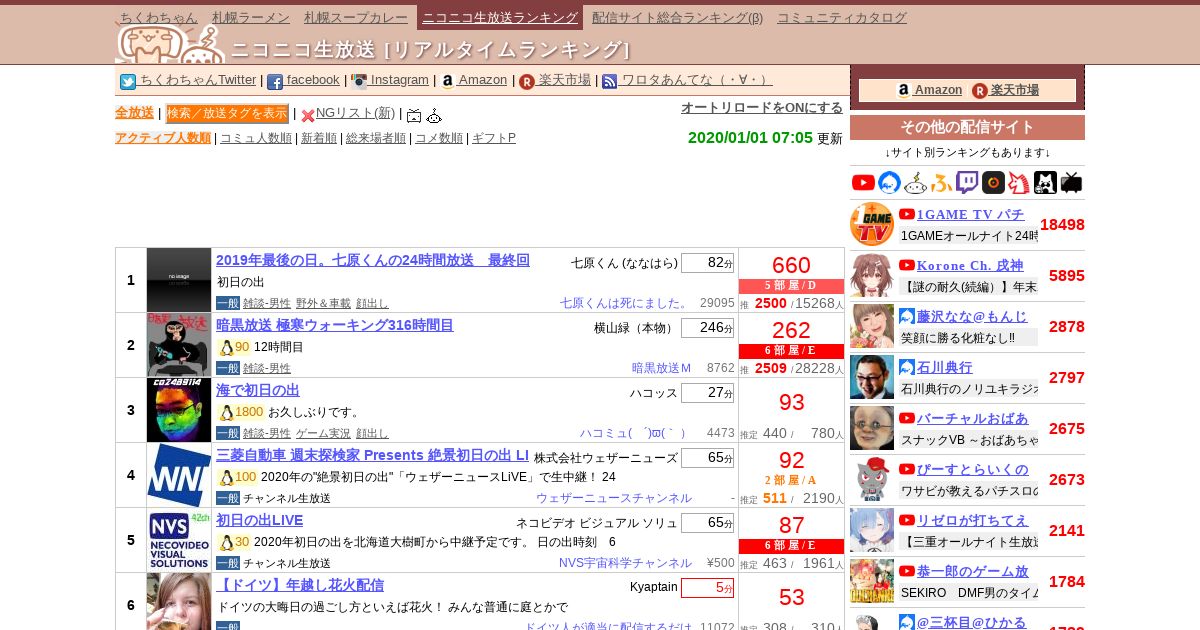This screenshot has height=630, width=1200.
Task: Open 初日の出LIVE broadcast link
Action: (260, 520)
